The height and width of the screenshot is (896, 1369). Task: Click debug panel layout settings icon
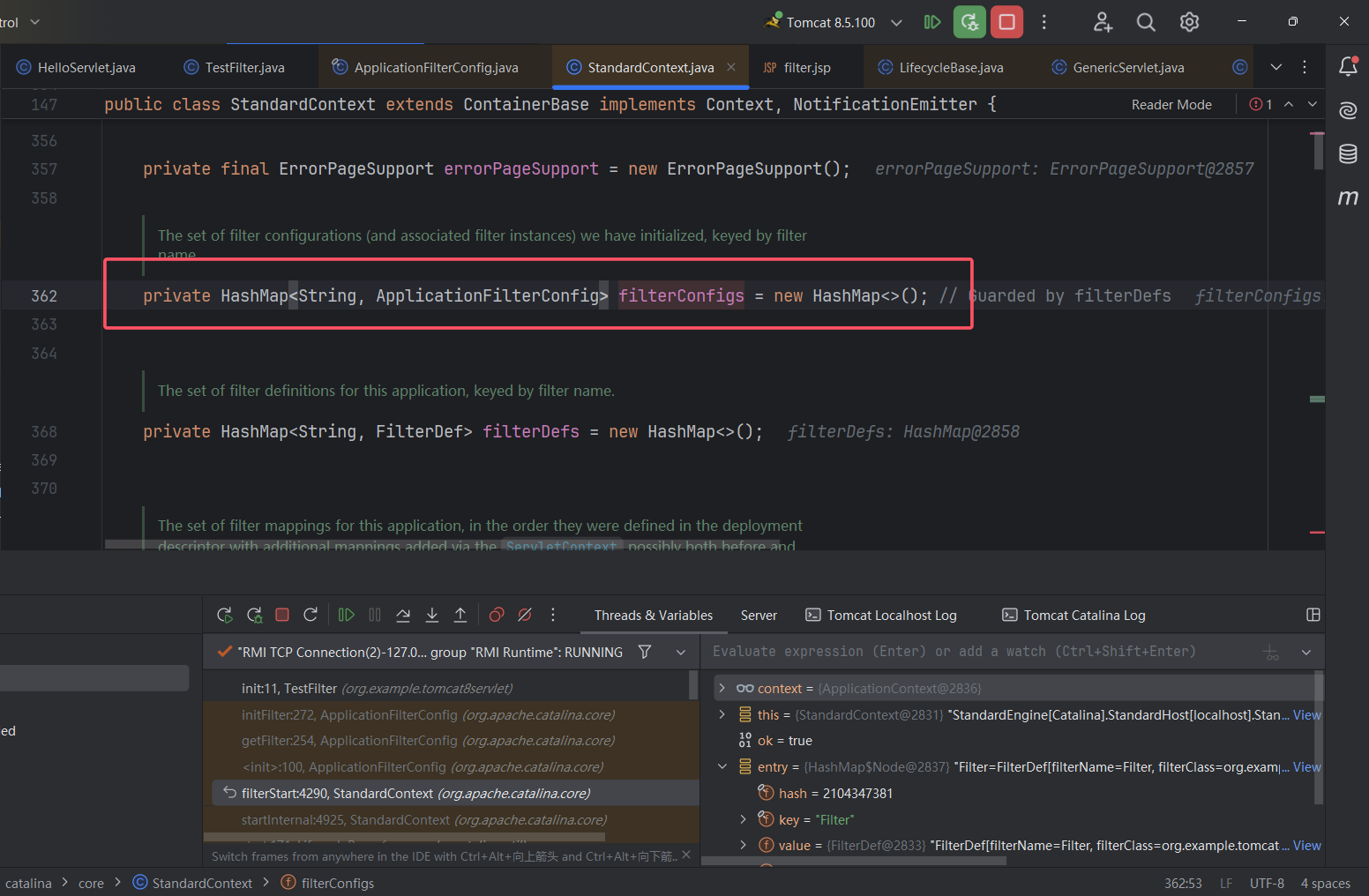click(1313, 615)
